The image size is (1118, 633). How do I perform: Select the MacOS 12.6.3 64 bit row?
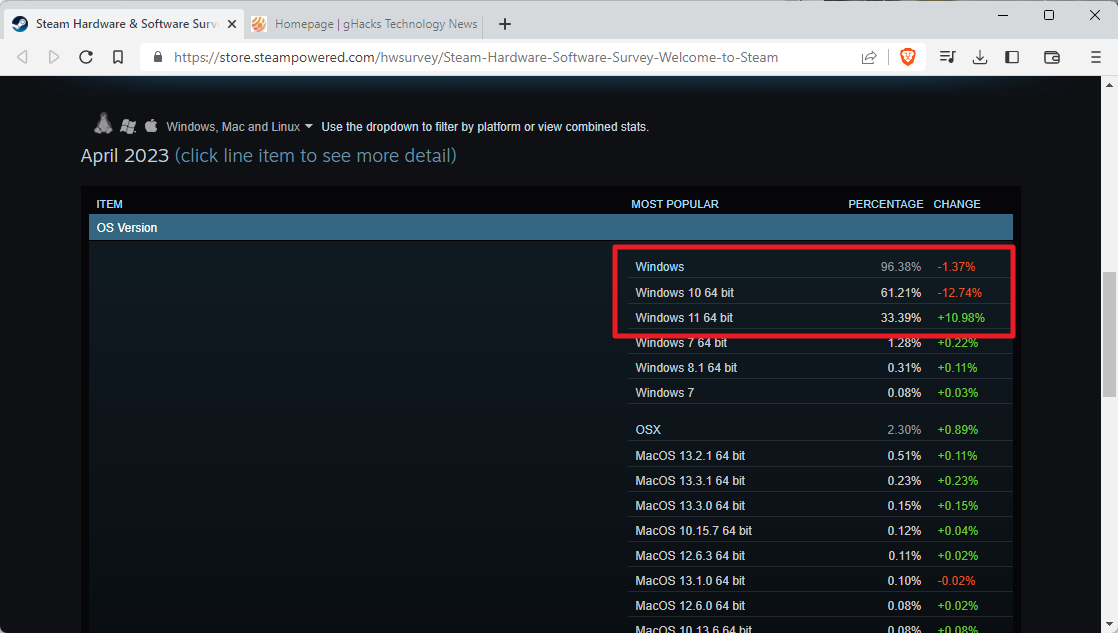pos(820,555)
